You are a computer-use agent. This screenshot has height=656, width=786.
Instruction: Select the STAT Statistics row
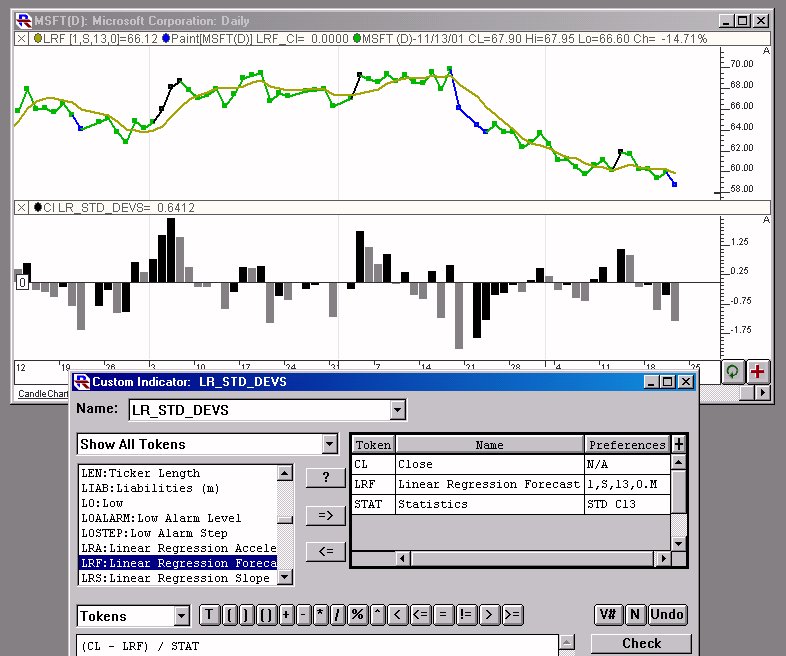point(511,504)
